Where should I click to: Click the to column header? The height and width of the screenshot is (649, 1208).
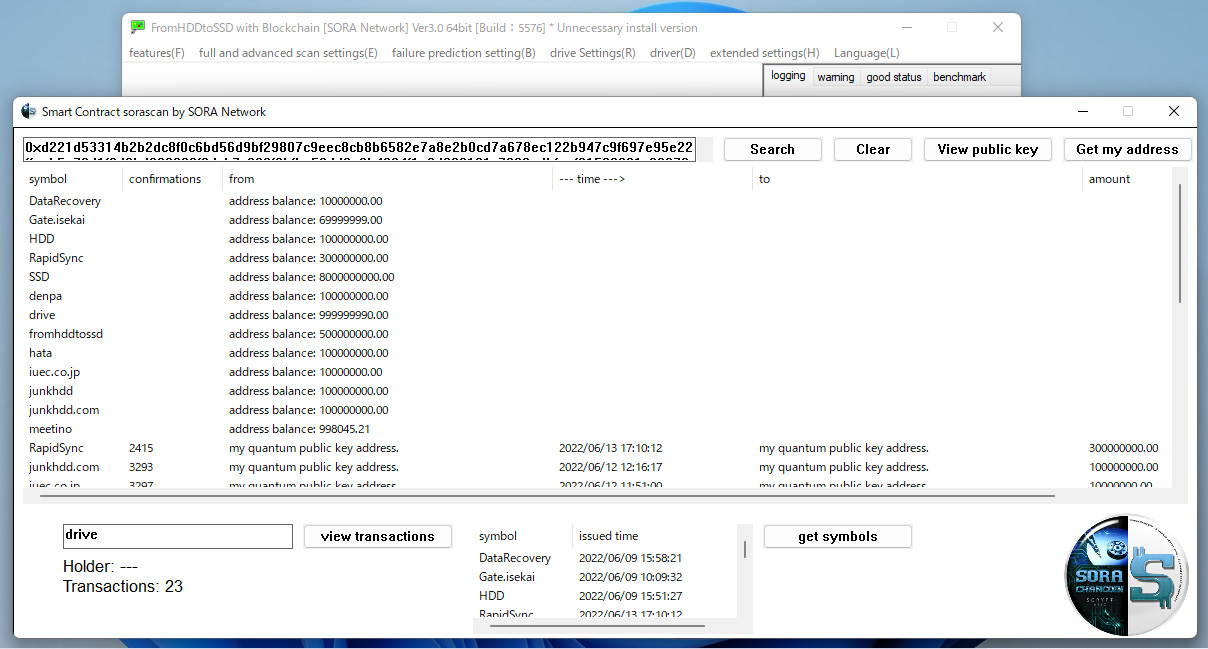(x=917, y=179)
